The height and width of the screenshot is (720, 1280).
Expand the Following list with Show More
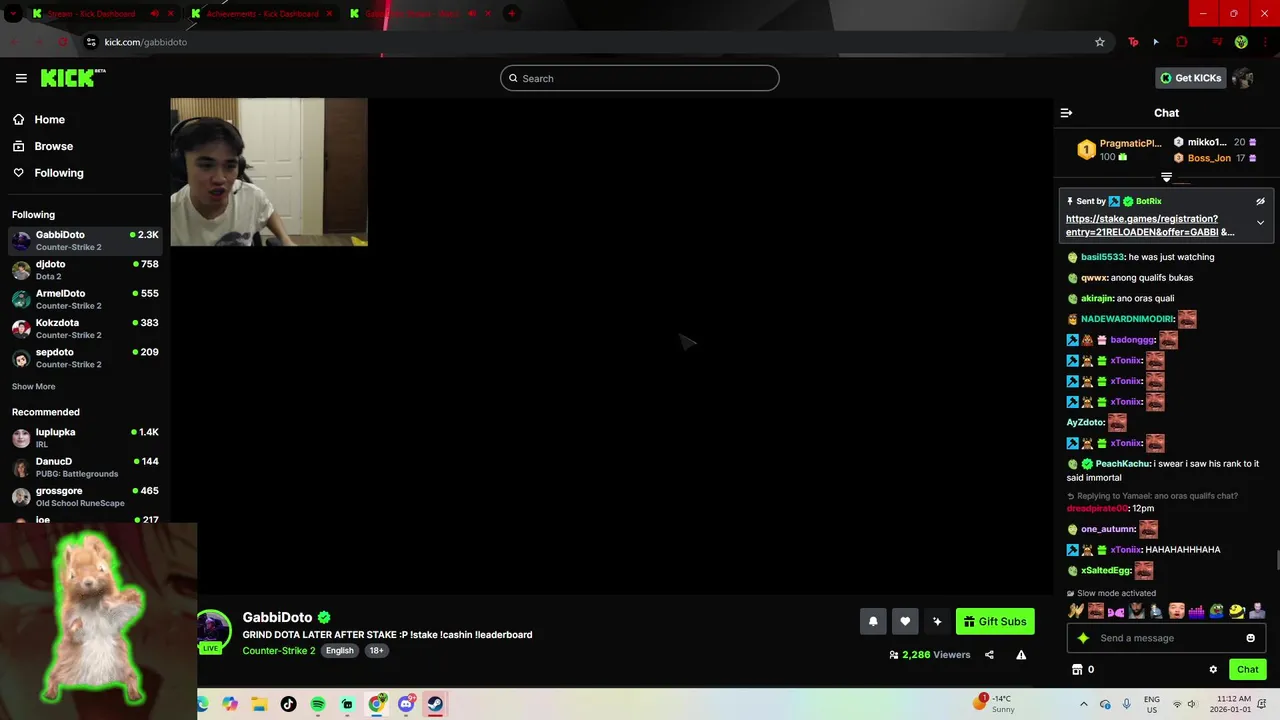click(x=34, y=387)
